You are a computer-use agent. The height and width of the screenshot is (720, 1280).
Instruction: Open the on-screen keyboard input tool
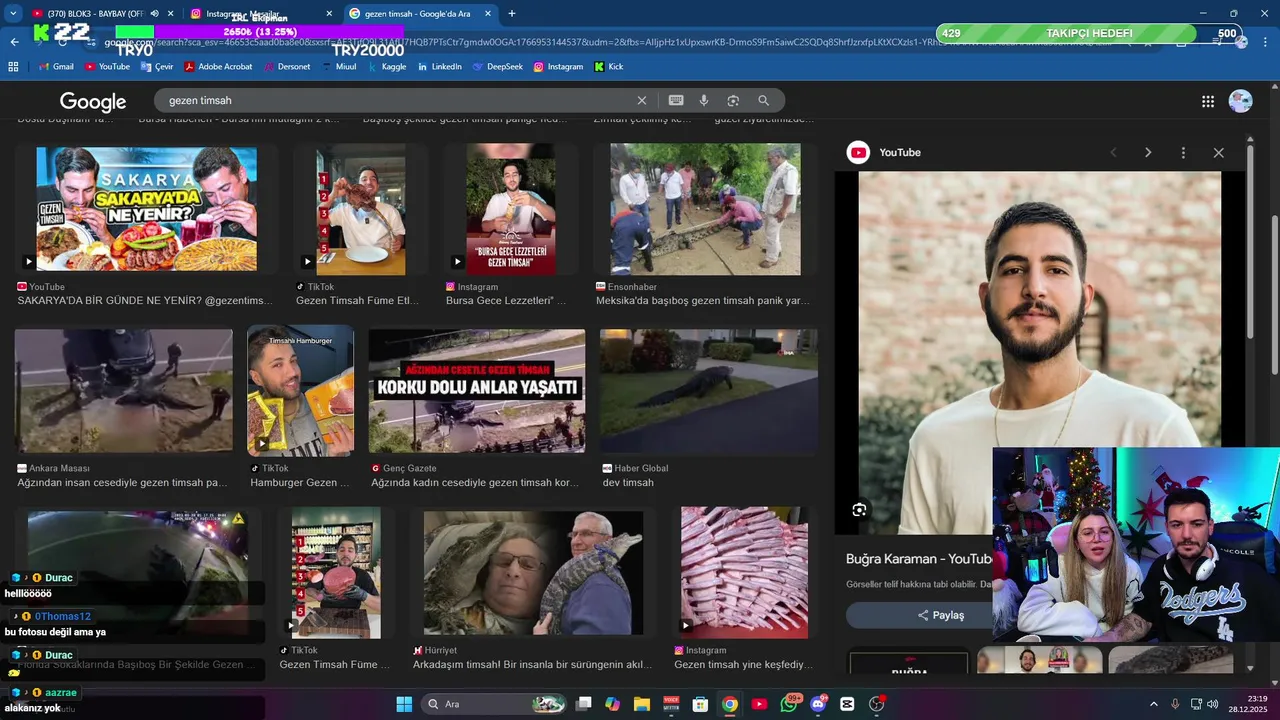676,100
